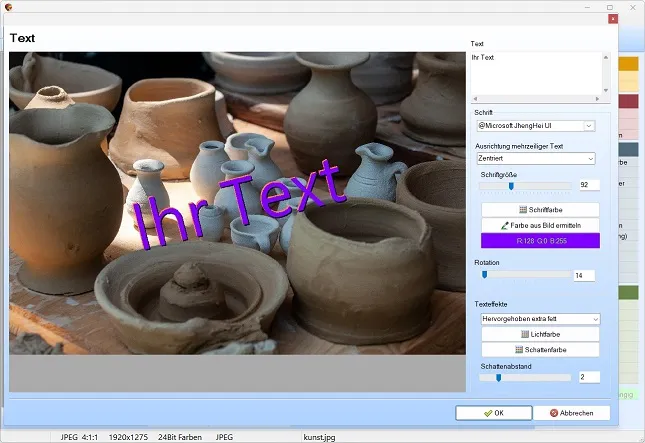Click the text box scroll down arrow

tap(606, 90)
